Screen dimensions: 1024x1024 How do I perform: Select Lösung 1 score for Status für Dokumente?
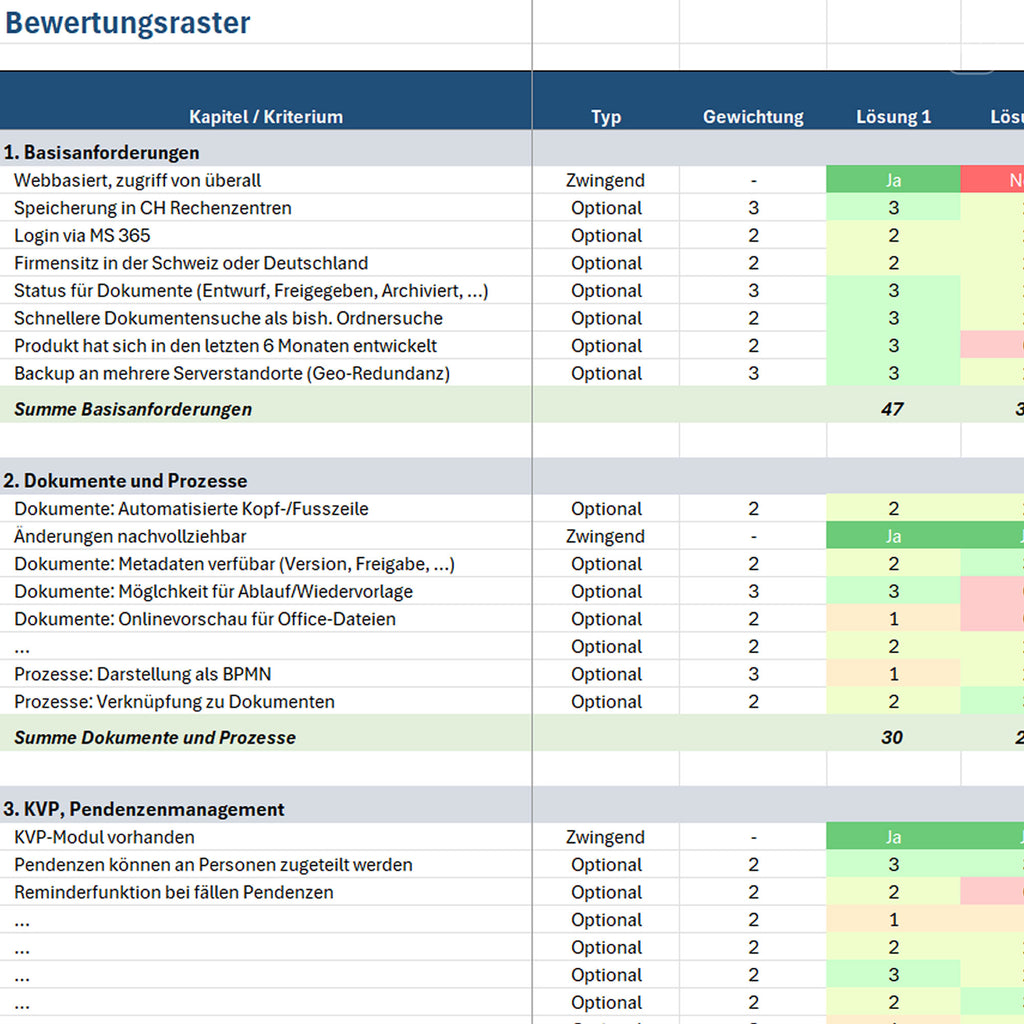[893, 291]
